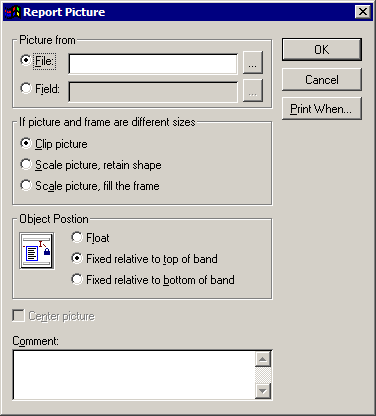Viewport: 376px width, 416px height.
Task: Open the Print When... dialog
Action: (322, 109)
